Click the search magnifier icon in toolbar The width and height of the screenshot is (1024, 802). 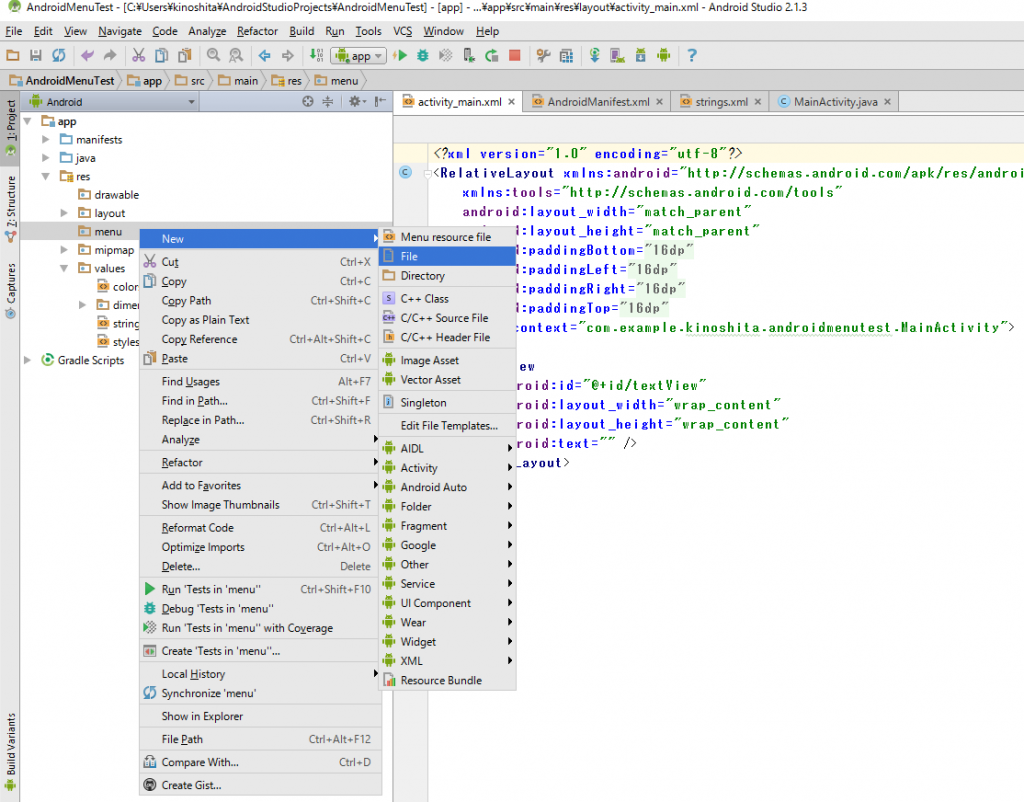(x=213, y=55)
